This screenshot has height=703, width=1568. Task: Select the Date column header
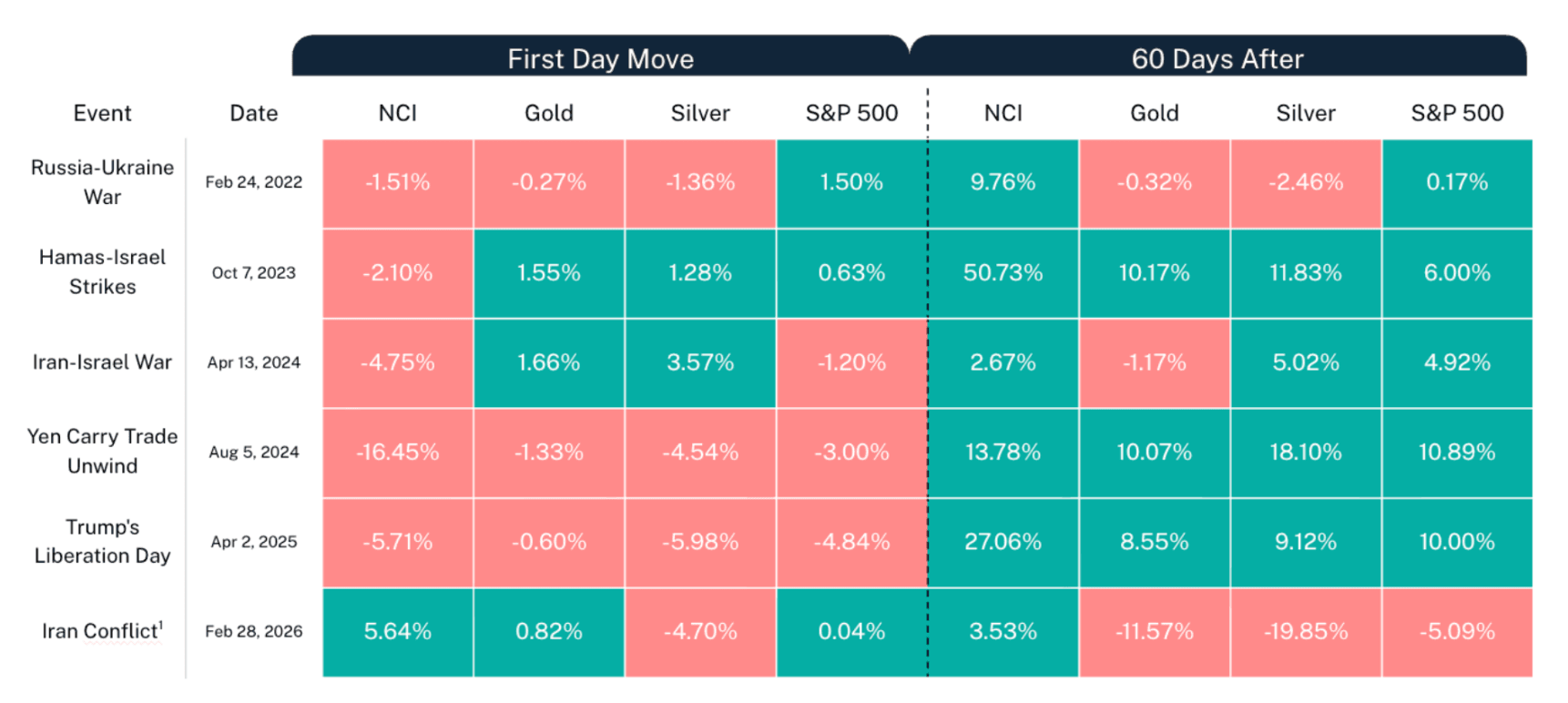tap(253, 113)
